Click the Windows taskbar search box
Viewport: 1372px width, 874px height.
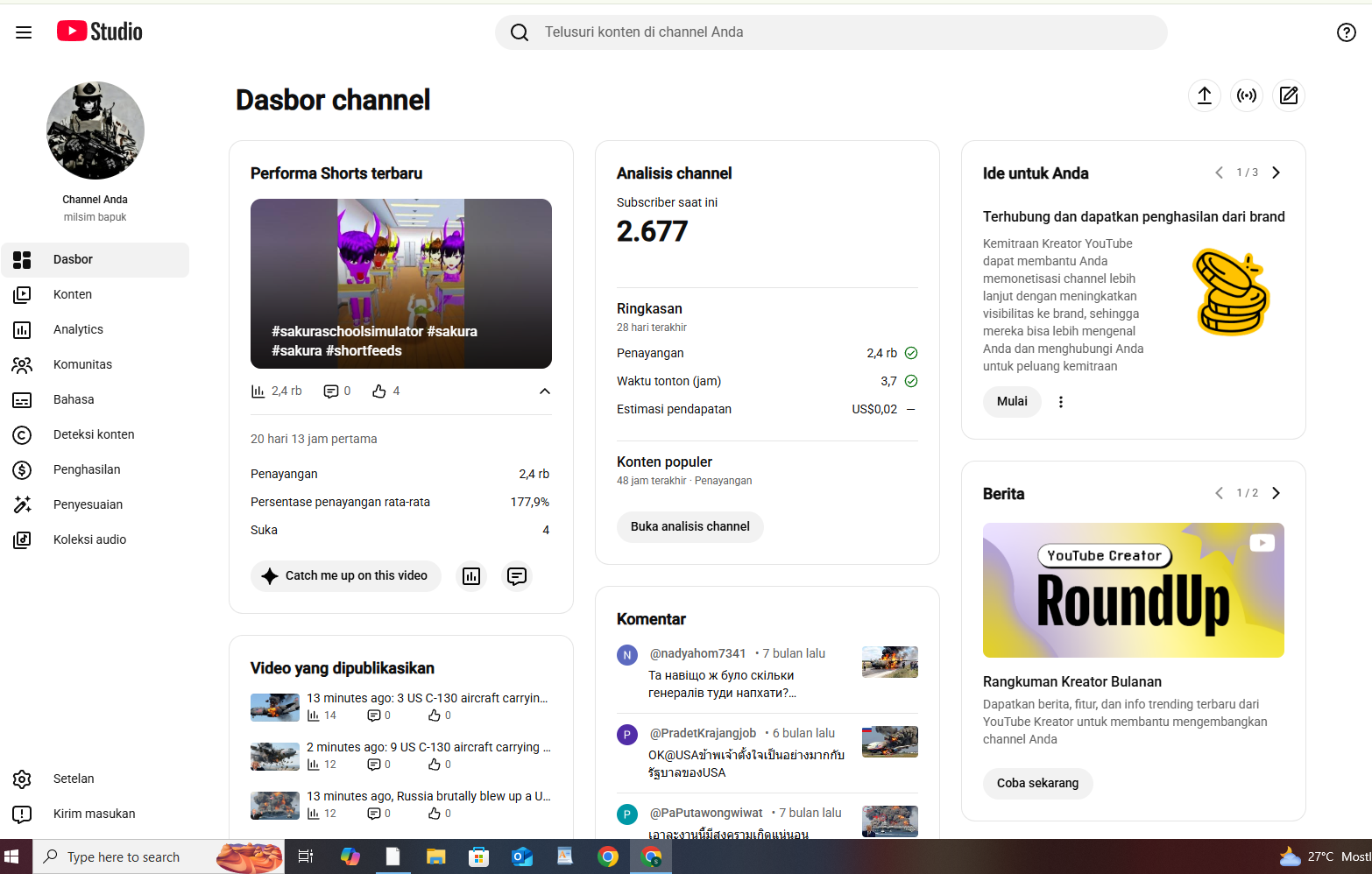(x=159, y=856)
